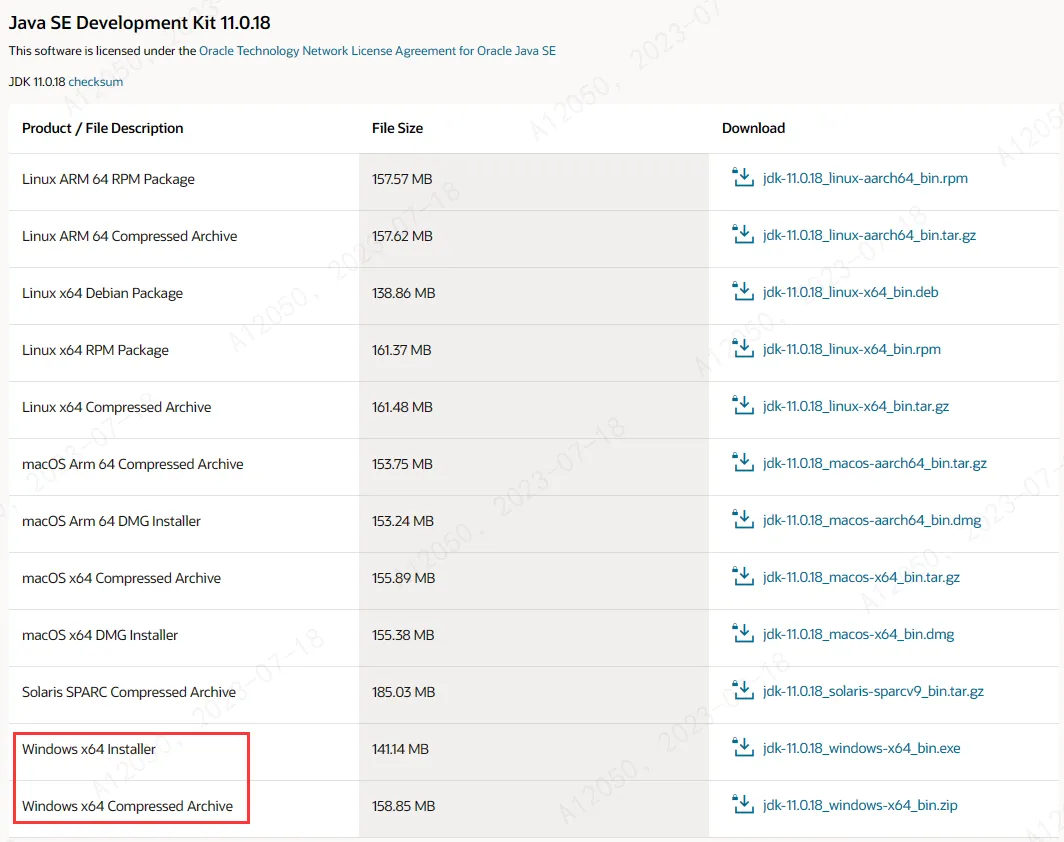
Task: Select 'macOS Arm 64 DMG Installer' text
Action: (x=111, y=521)
